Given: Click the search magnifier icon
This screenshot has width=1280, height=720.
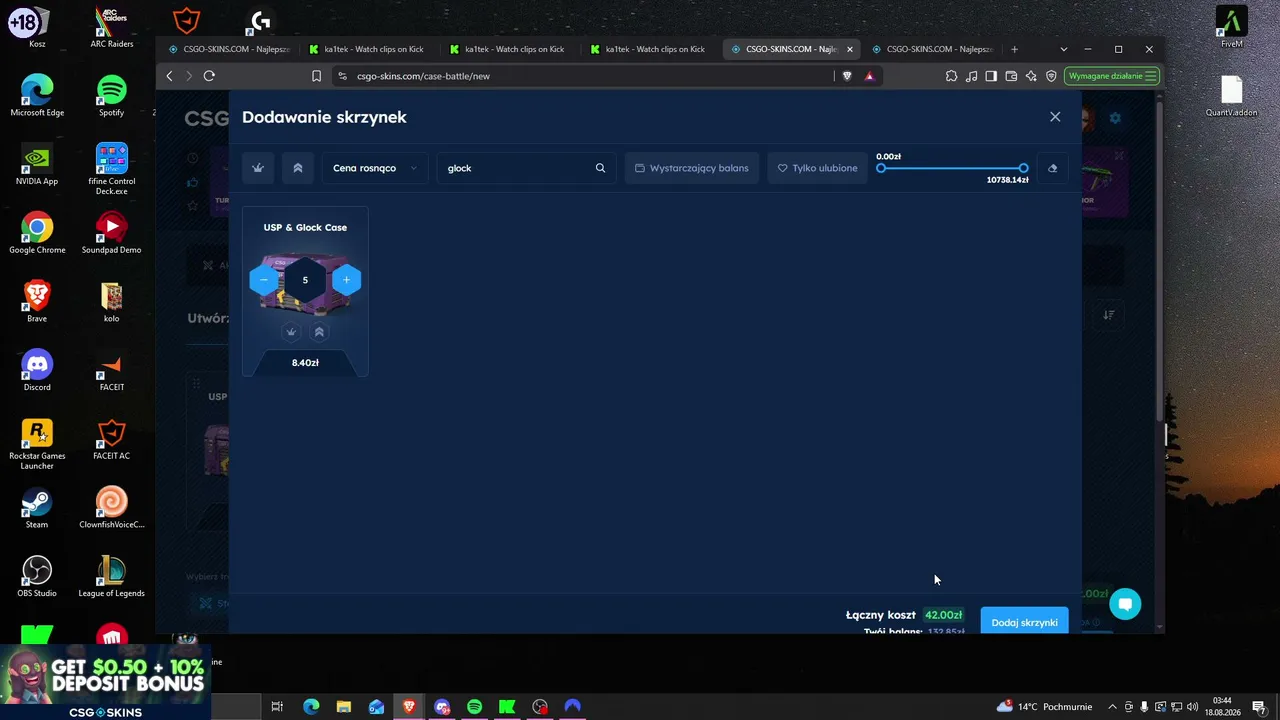Looking at the screenshot, I should coord(600,168).
